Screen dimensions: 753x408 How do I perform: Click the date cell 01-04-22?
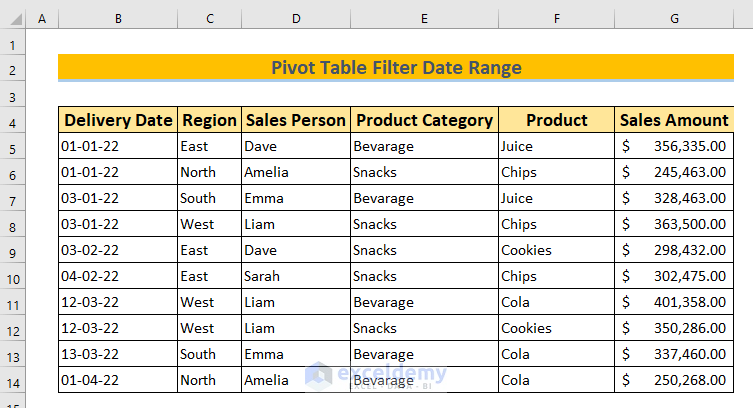click(x=118, y=380)
